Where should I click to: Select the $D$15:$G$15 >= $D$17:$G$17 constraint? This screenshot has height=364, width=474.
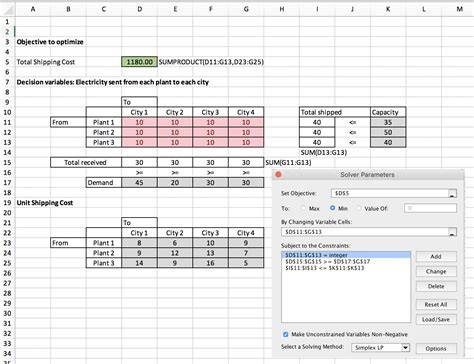[346, 262]
